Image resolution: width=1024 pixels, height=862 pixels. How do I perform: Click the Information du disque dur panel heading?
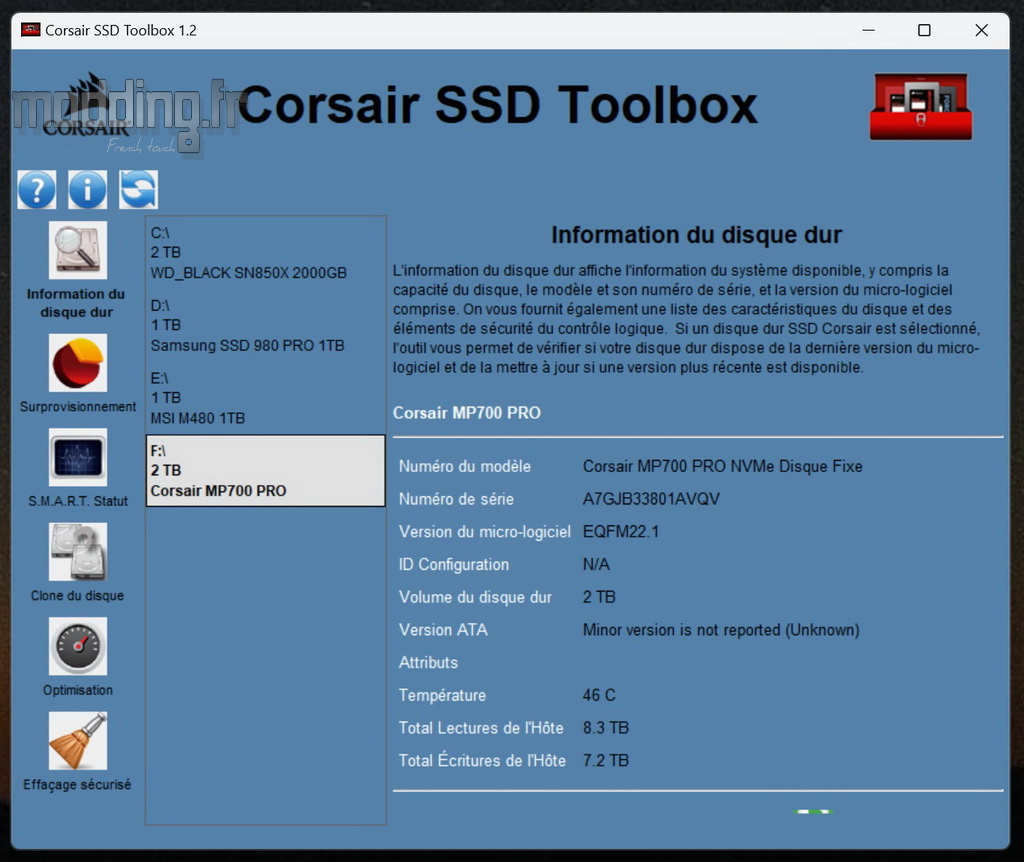[697, 234]
